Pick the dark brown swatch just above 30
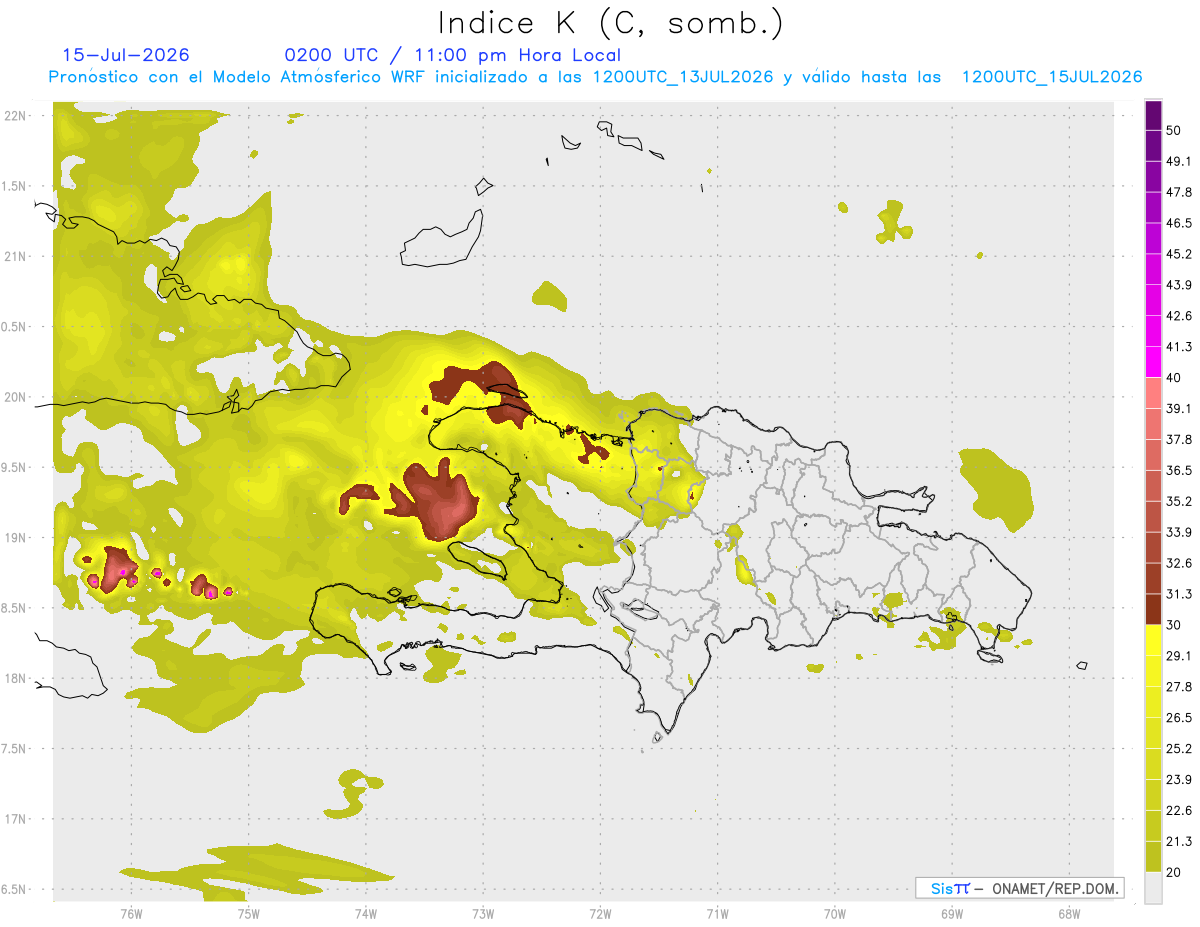 (1153, 610)
